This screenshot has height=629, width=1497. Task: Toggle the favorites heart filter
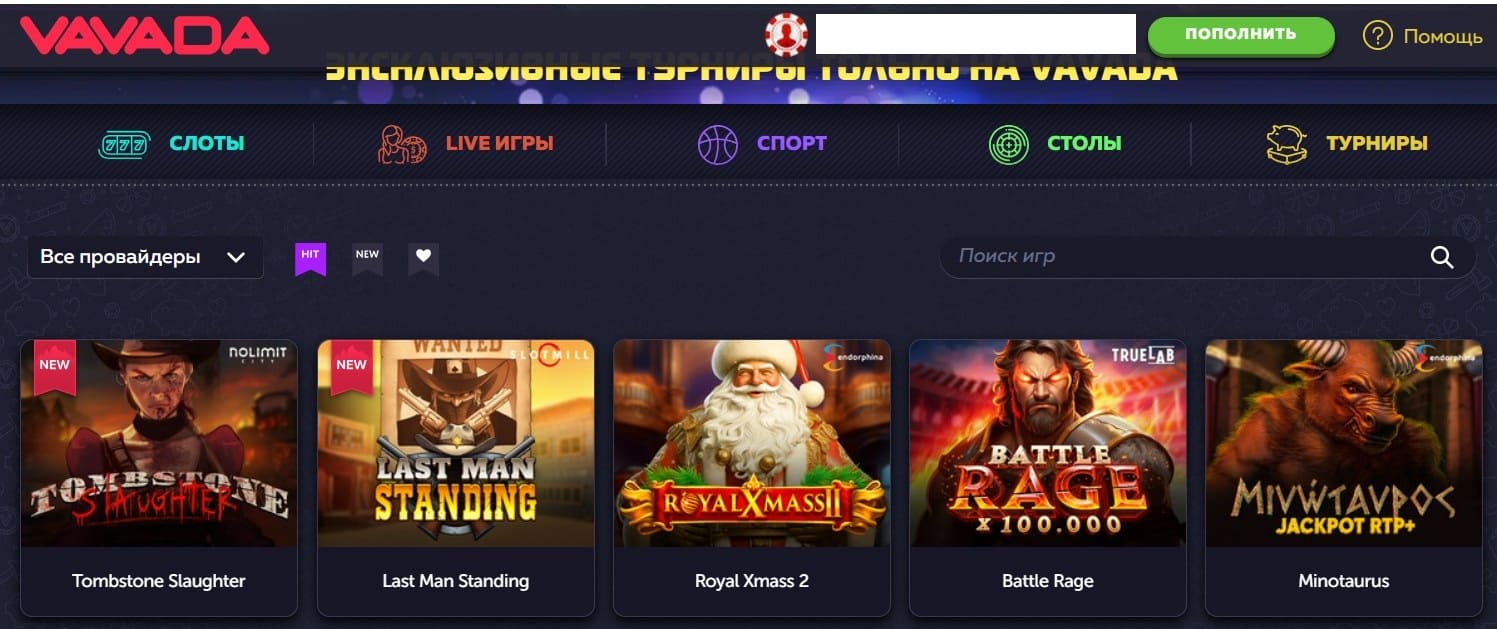[x=423, y=258]
